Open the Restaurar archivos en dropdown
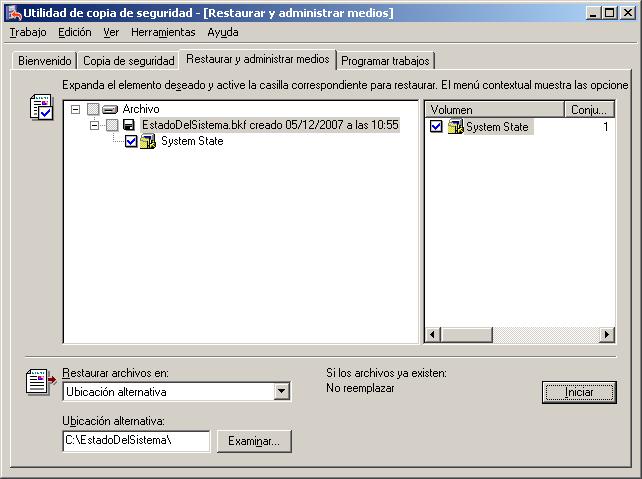This screenshot has width=642, height=479. coord(281,391)
